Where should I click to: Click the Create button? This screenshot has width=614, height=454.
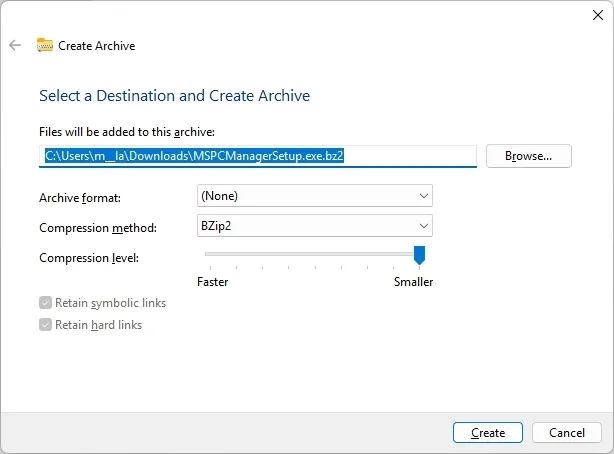click(488, 433)
